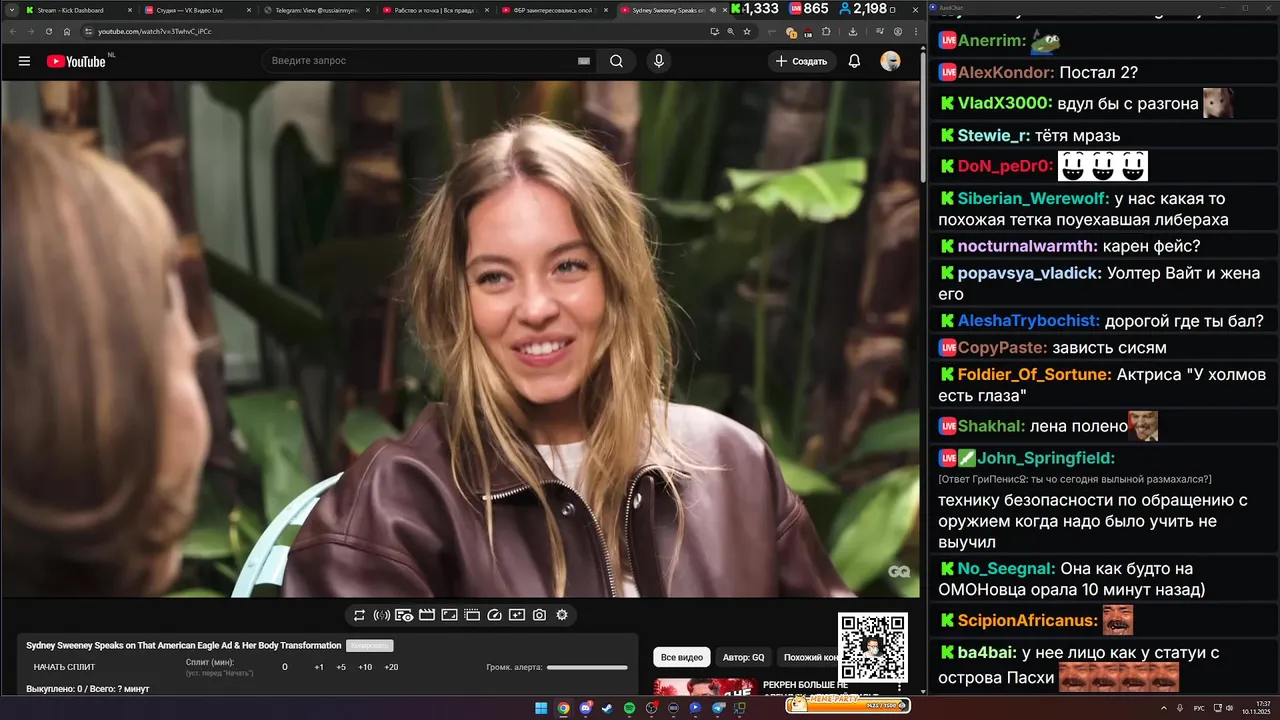Open the YouTube account avatar menu
The image size is (1280, 720).
[890, 61]
